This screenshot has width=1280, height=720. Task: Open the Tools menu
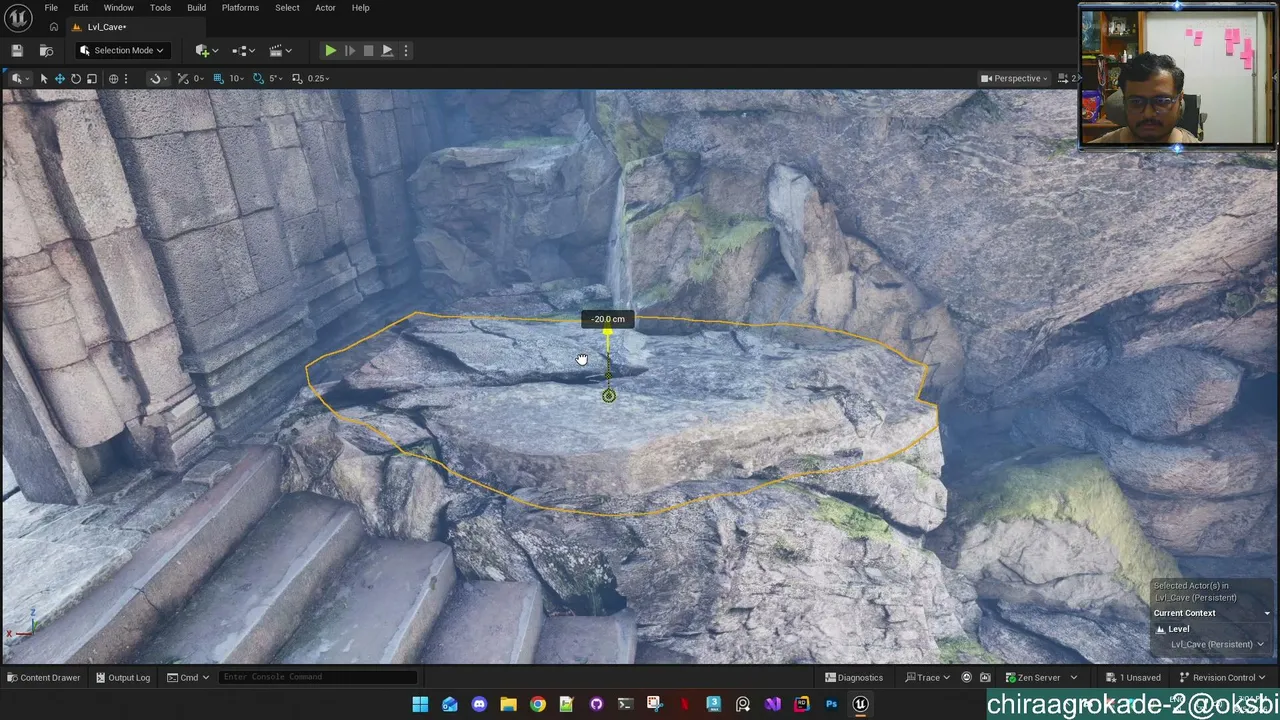pos(160,8)
